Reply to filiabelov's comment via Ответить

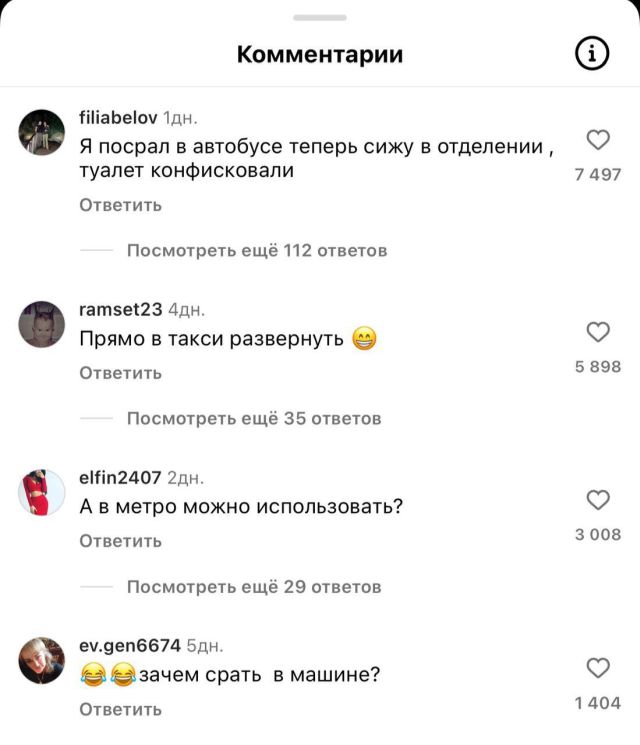120,205
